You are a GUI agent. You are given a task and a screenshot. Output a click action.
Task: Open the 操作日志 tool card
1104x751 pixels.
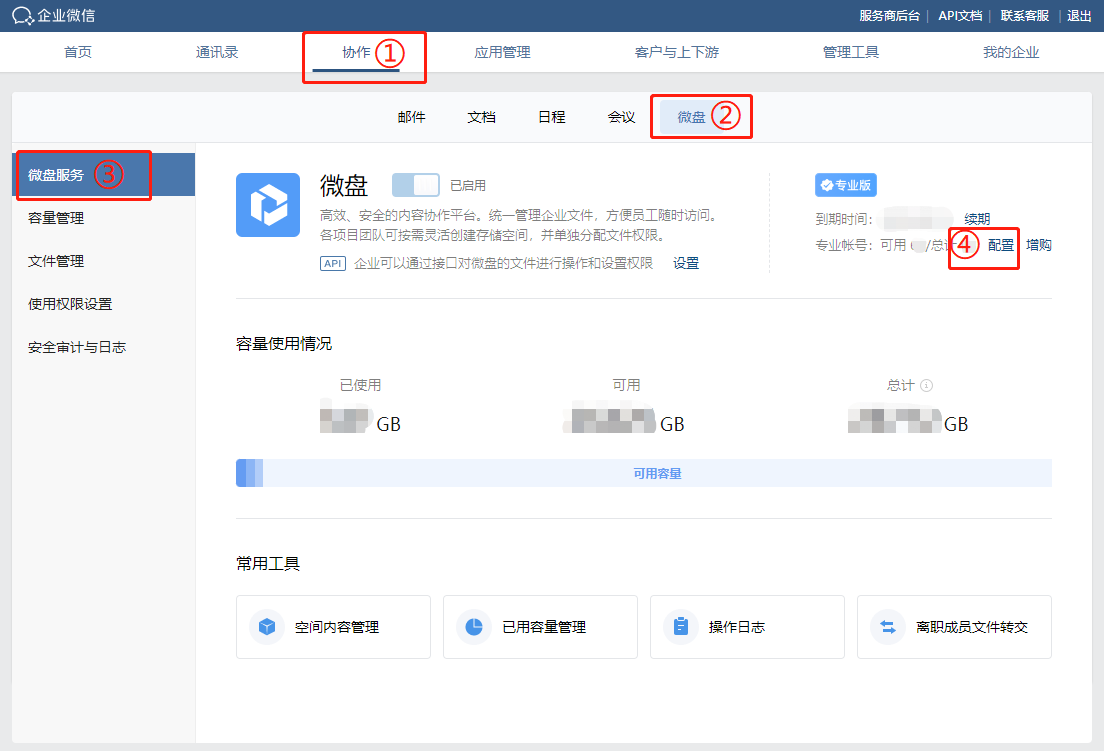[747, 627]
